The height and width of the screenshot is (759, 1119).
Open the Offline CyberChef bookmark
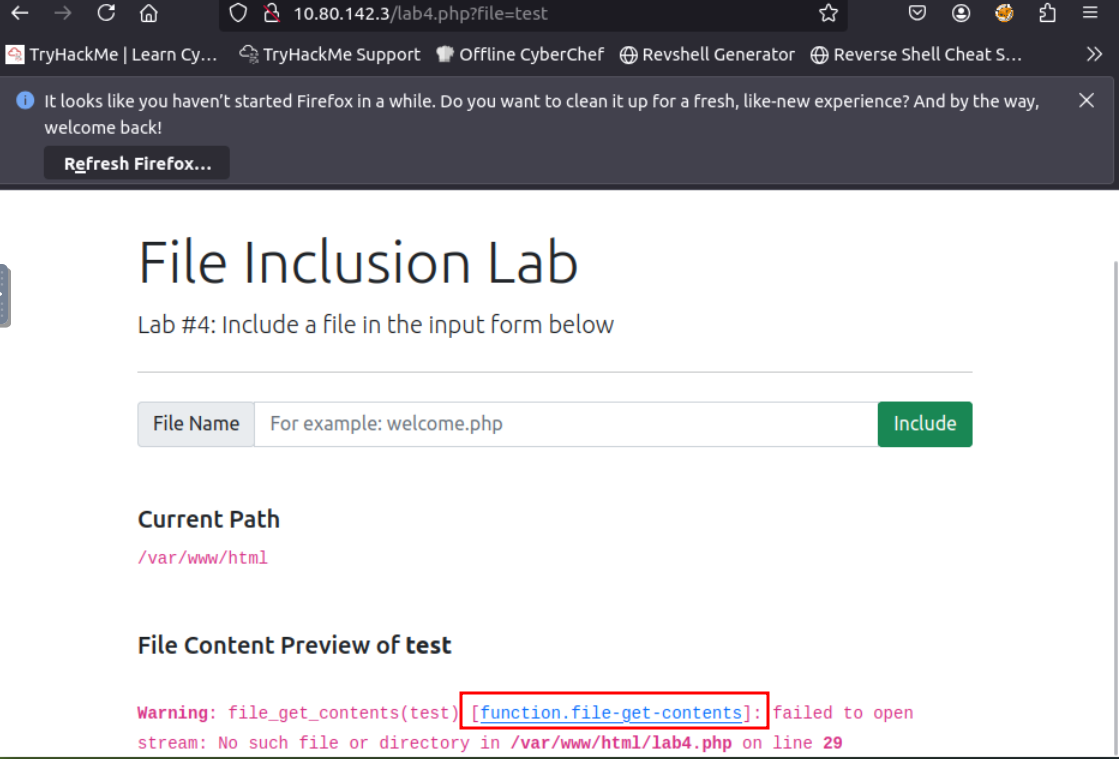coord(520,55)
